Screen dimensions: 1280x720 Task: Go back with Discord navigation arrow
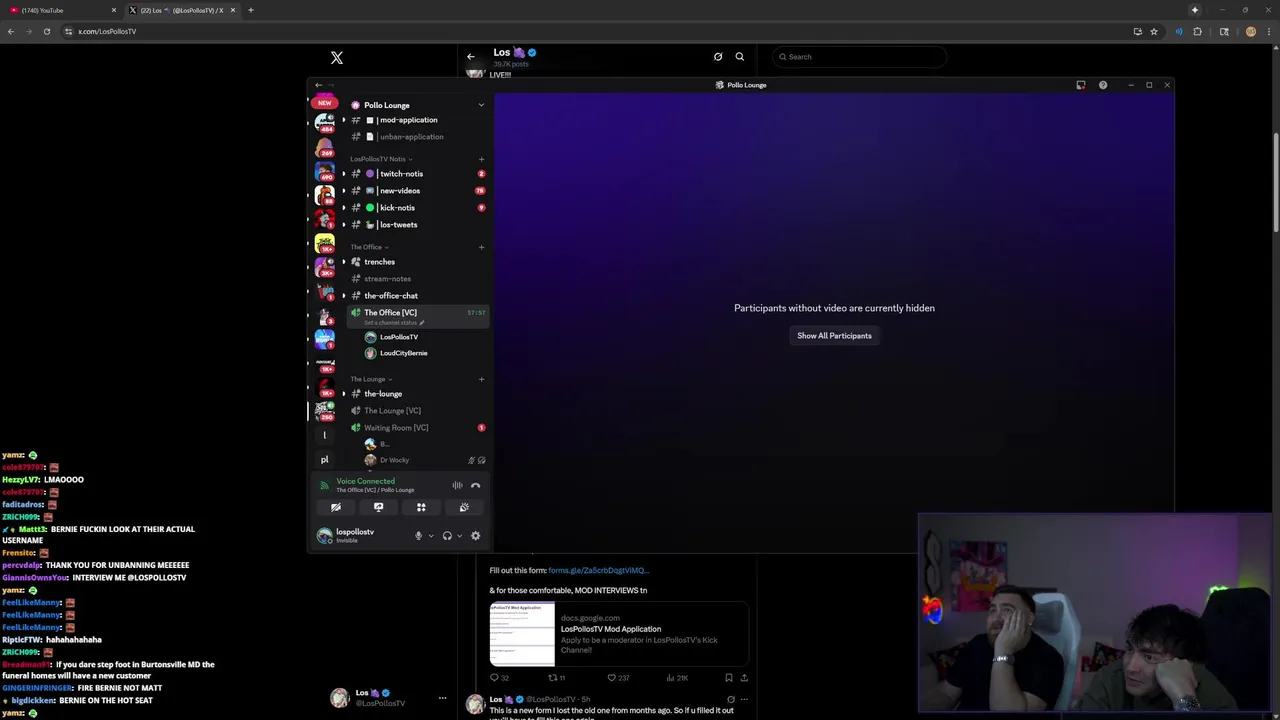click(x=318, y=85)
